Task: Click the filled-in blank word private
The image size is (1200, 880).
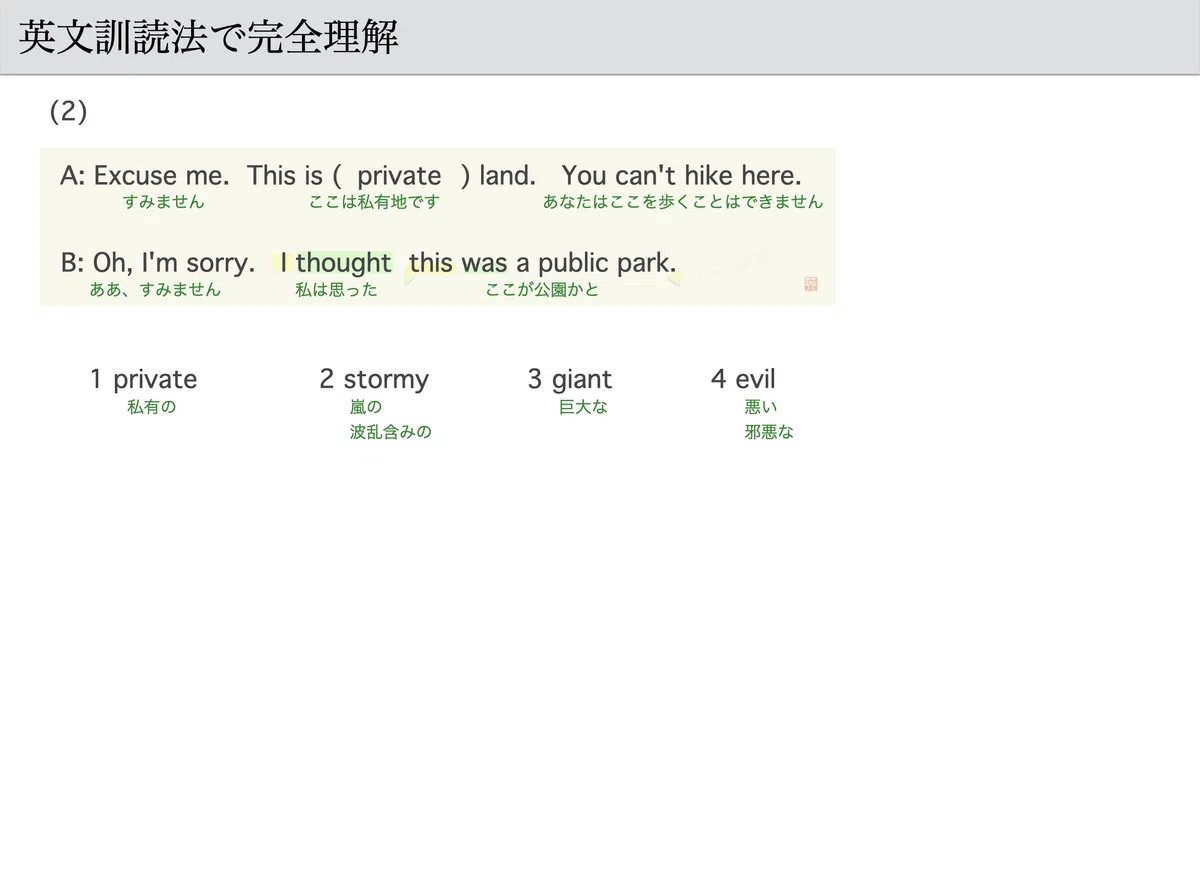Action: (x=399, y=176)
